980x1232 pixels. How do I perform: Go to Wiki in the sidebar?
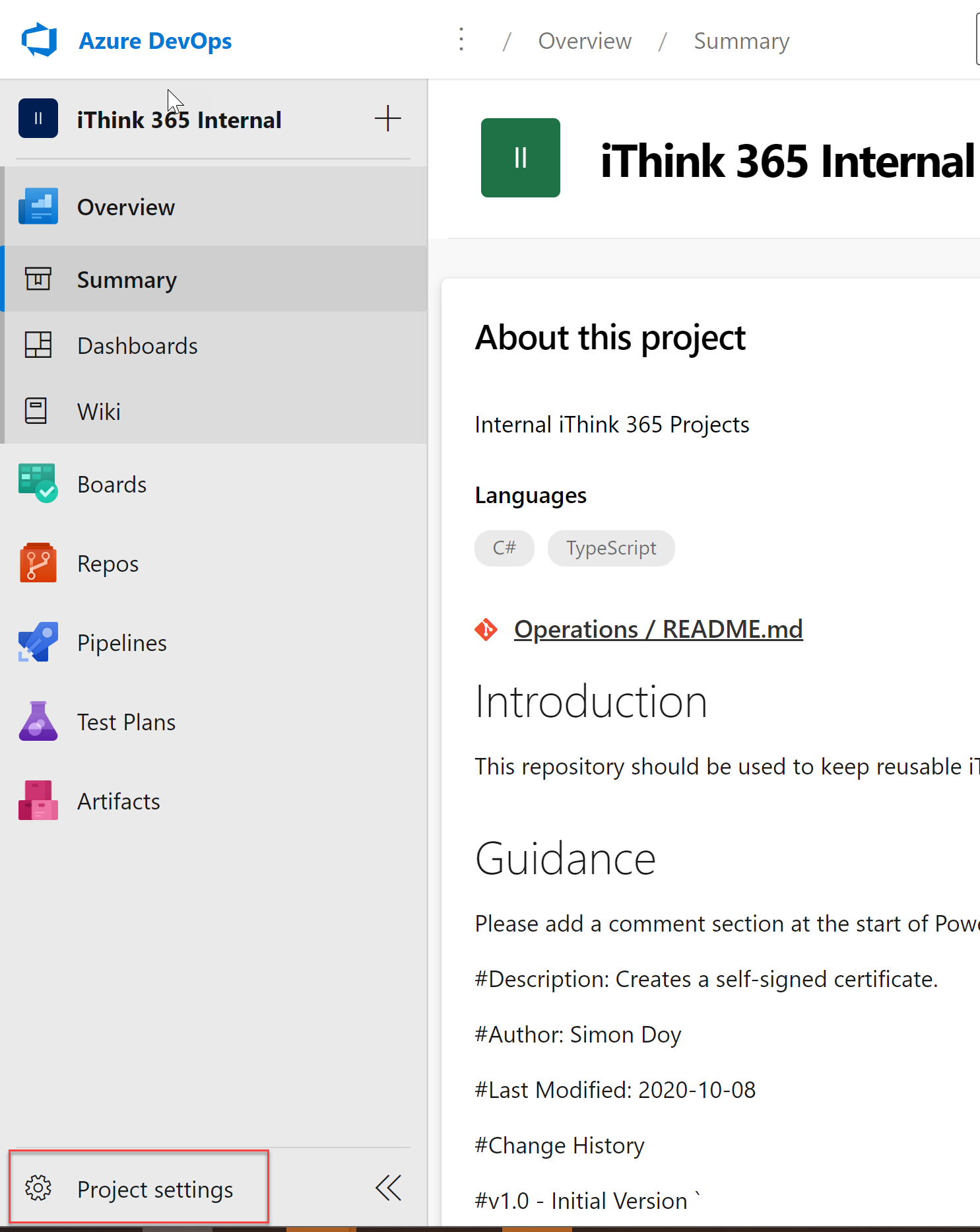pyautogui.click(x=99, y=412)
